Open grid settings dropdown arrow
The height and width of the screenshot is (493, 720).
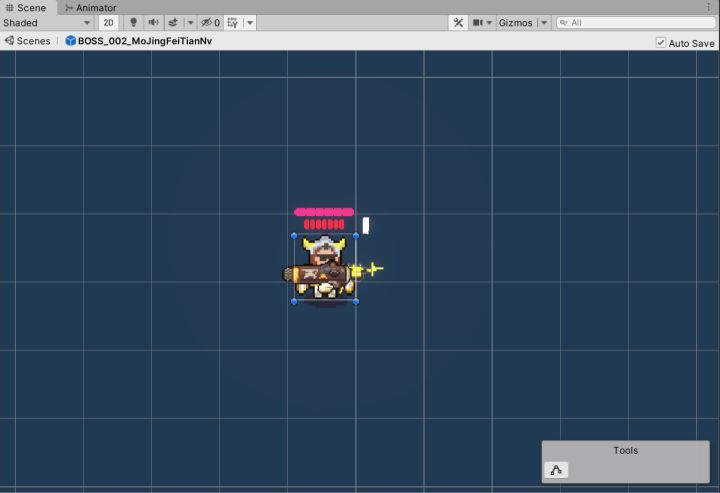(x=250, y=22)
